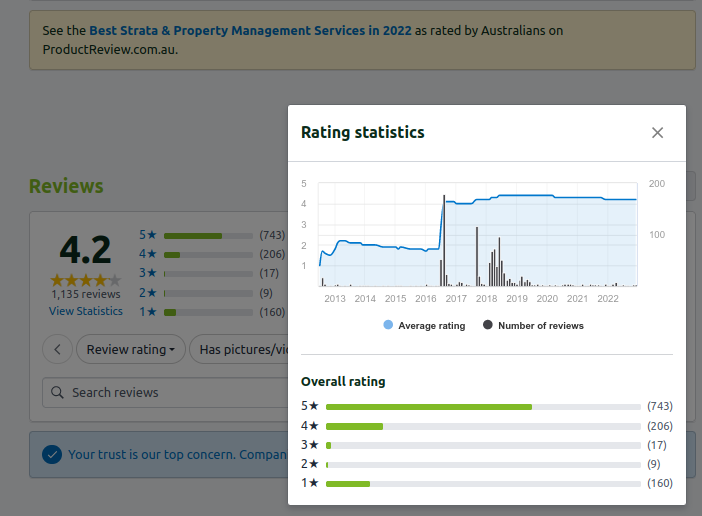
Task: Click the 5-star bar in Reviews summary
Action: [x=208, y=236]
